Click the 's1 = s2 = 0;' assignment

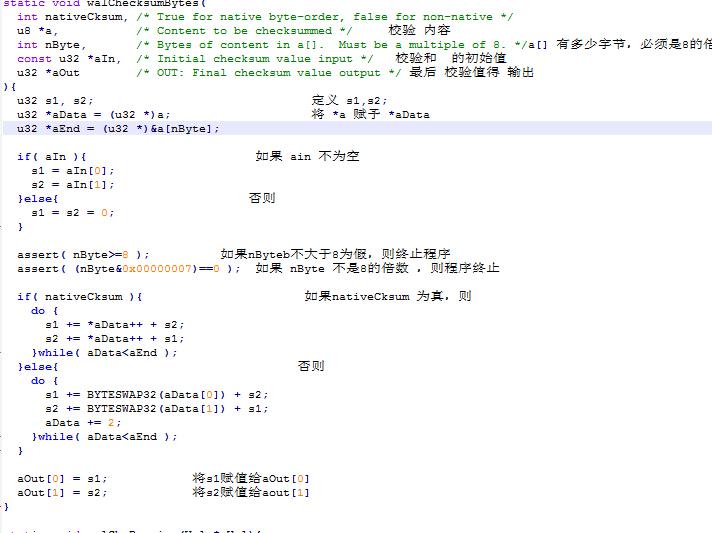[72, 213]
